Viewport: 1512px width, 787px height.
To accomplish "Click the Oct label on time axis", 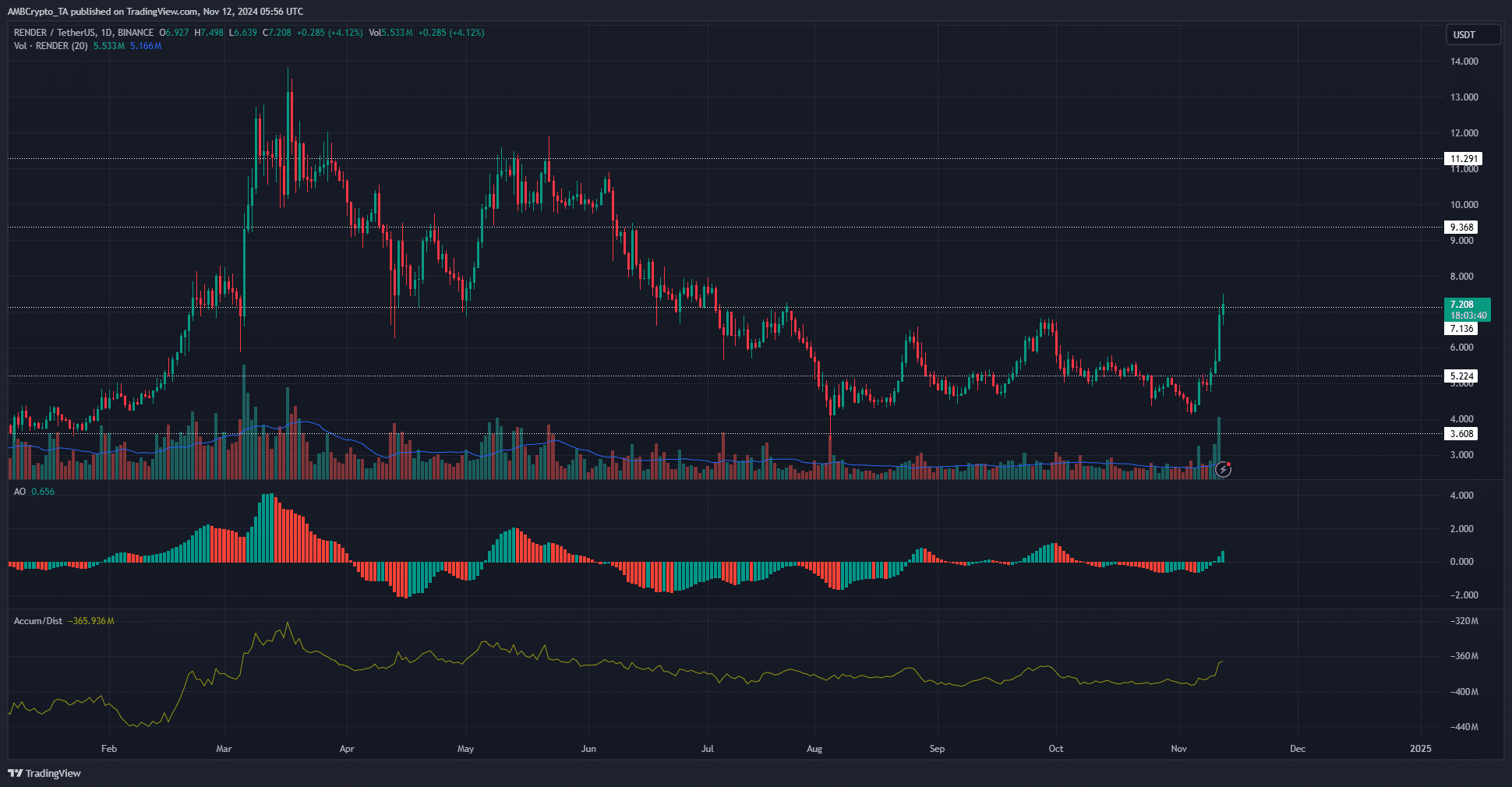I will coord(1055,749).
